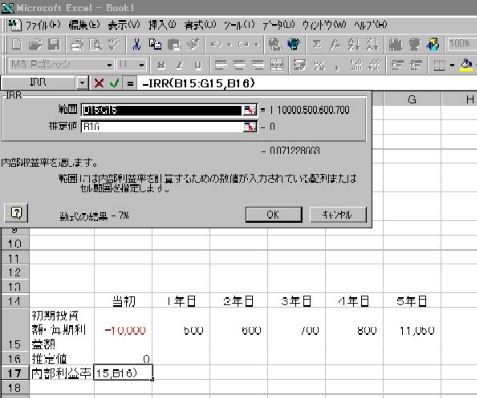
Task: Open the Chart Wizard icon
Action: 395,44
